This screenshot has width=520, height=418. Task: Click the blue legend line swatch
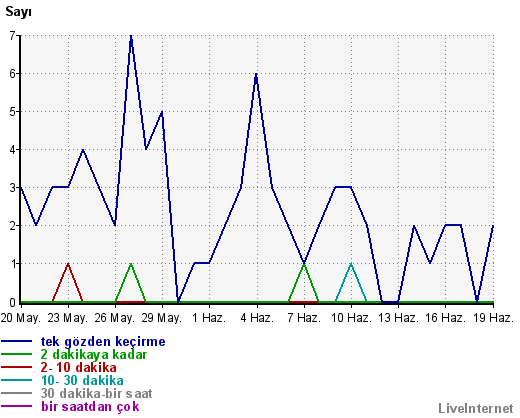point(16,341)
